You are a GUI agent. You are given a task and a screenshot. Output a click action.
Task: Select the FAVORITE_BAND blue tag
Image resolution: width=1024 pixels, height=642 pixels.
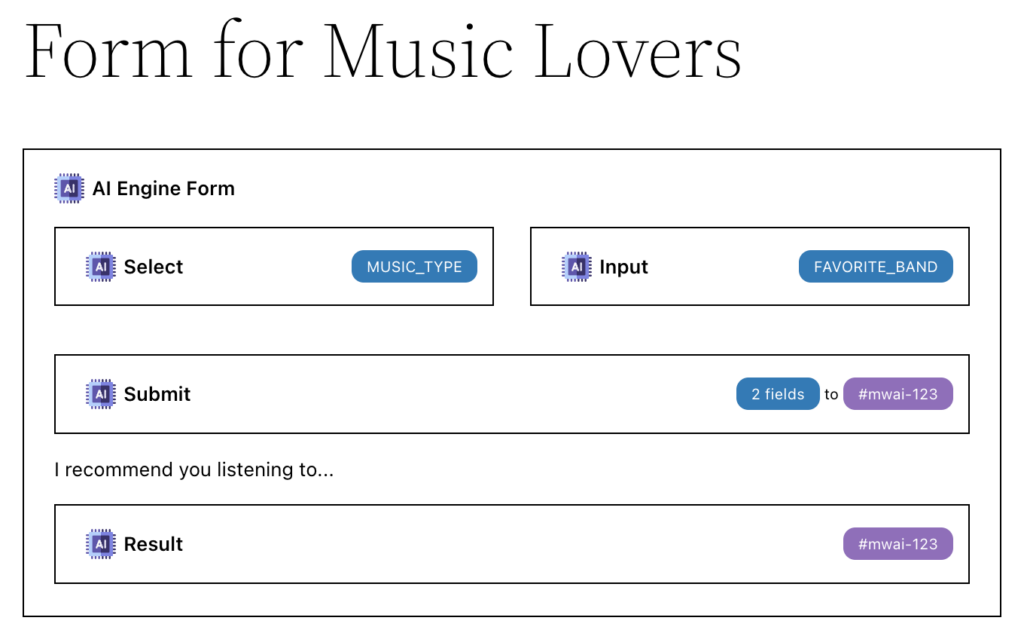(875, 266)
